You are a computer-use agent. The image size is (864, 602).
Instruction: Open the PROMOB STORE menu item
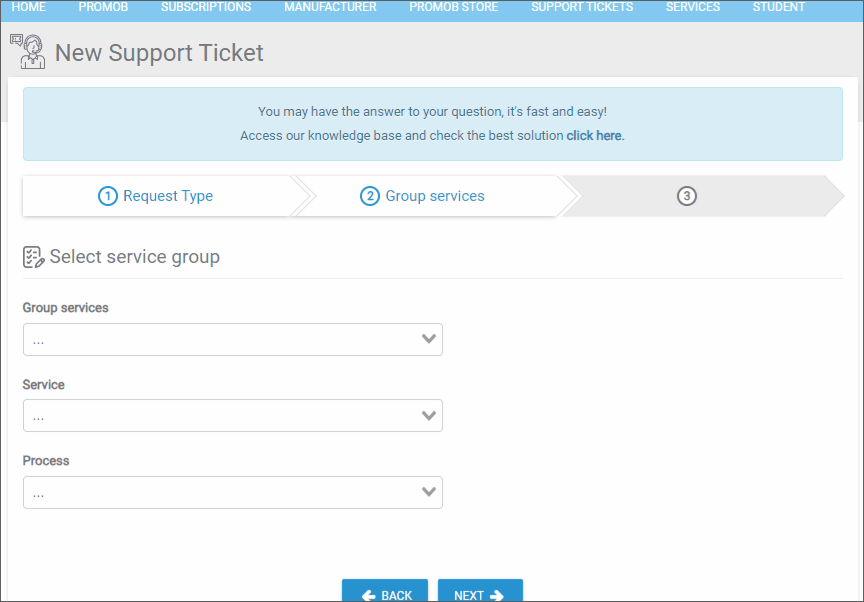click(x=453, y=7)
